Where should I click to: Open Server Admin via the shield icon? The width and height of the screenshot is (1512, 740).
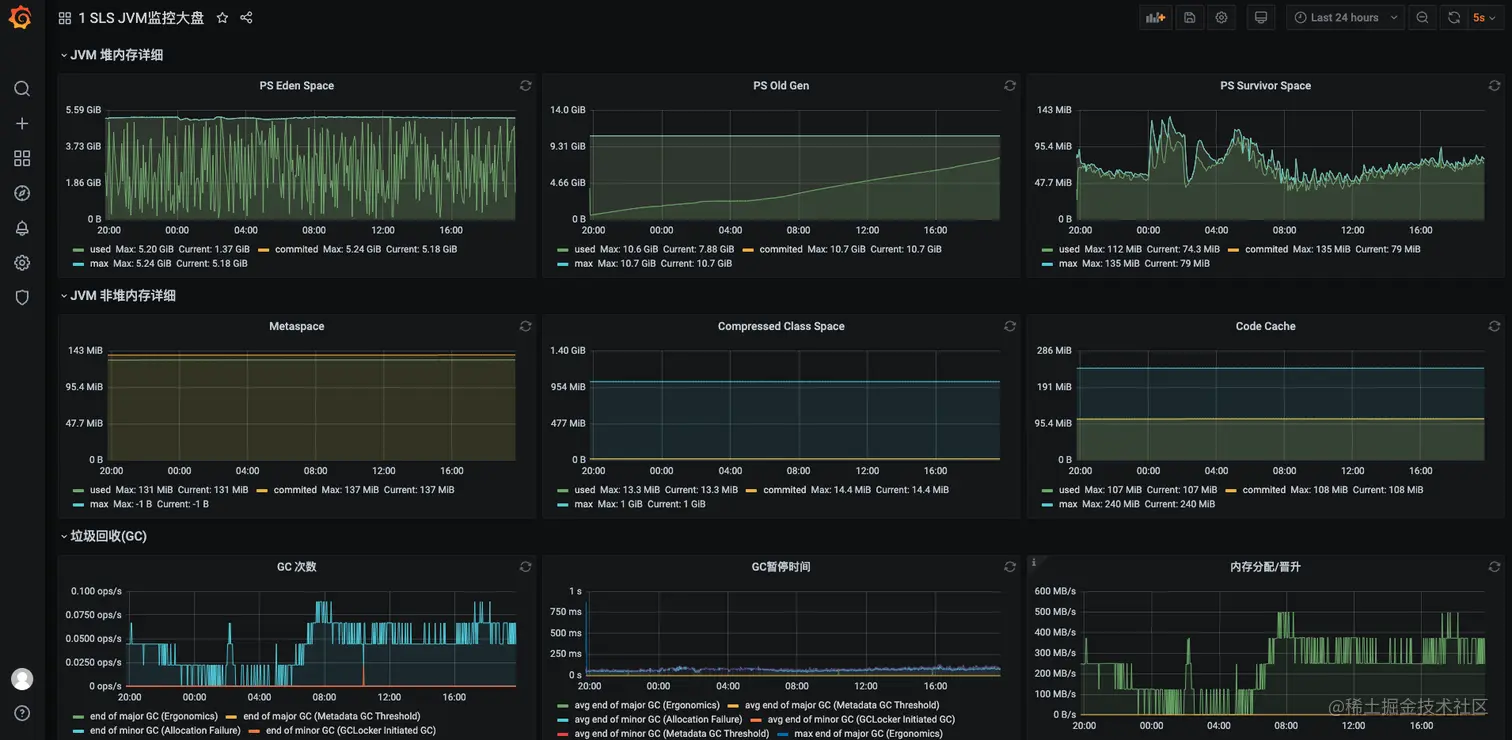(x=22, y=297)
